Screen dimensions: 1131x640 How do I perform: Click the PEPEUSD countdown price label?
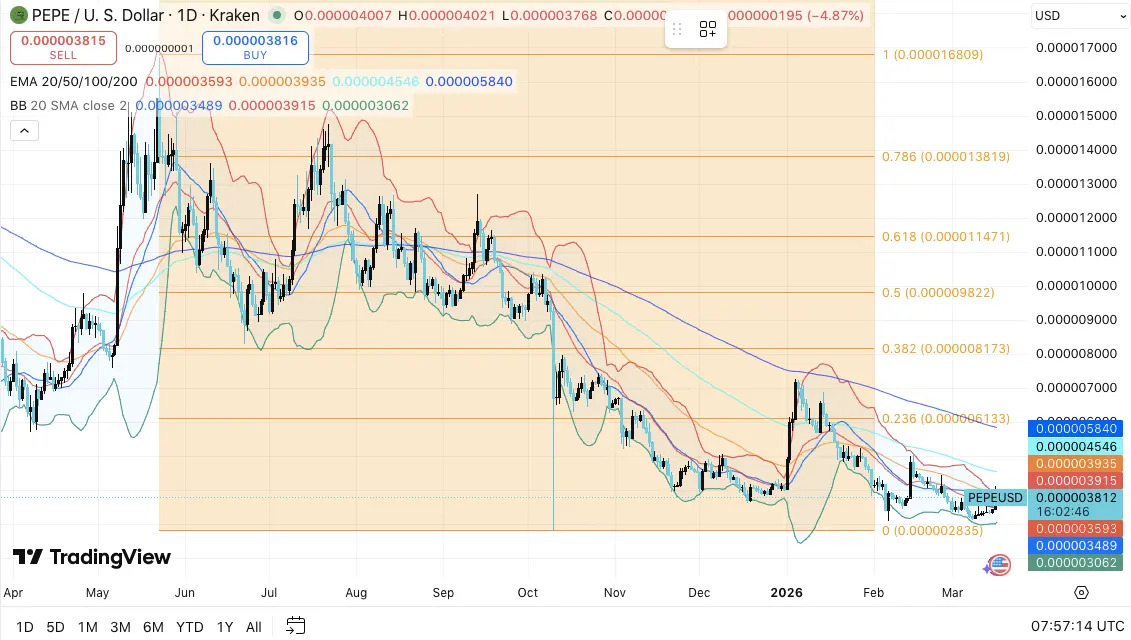point(1075,504)
